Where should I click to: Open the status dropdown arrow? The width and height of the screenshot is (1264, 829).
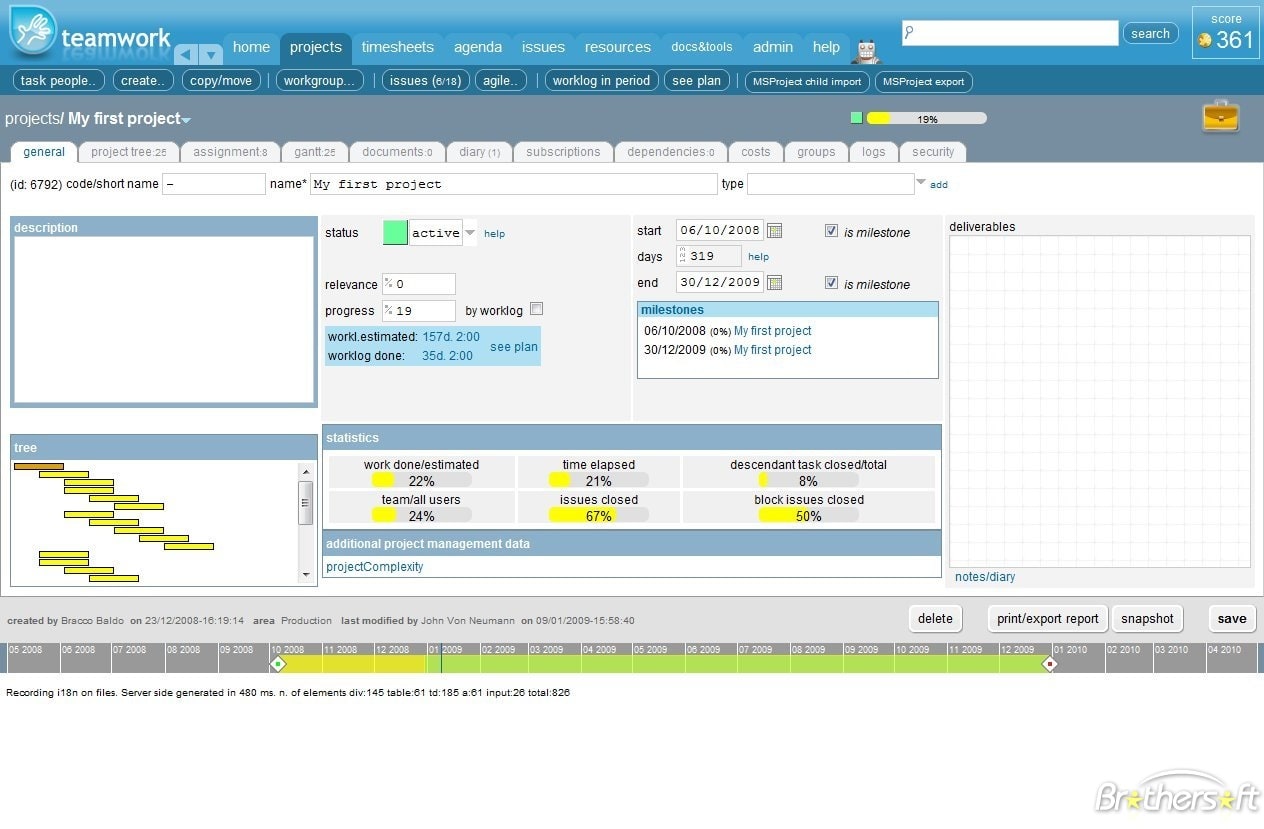(470, 233)
